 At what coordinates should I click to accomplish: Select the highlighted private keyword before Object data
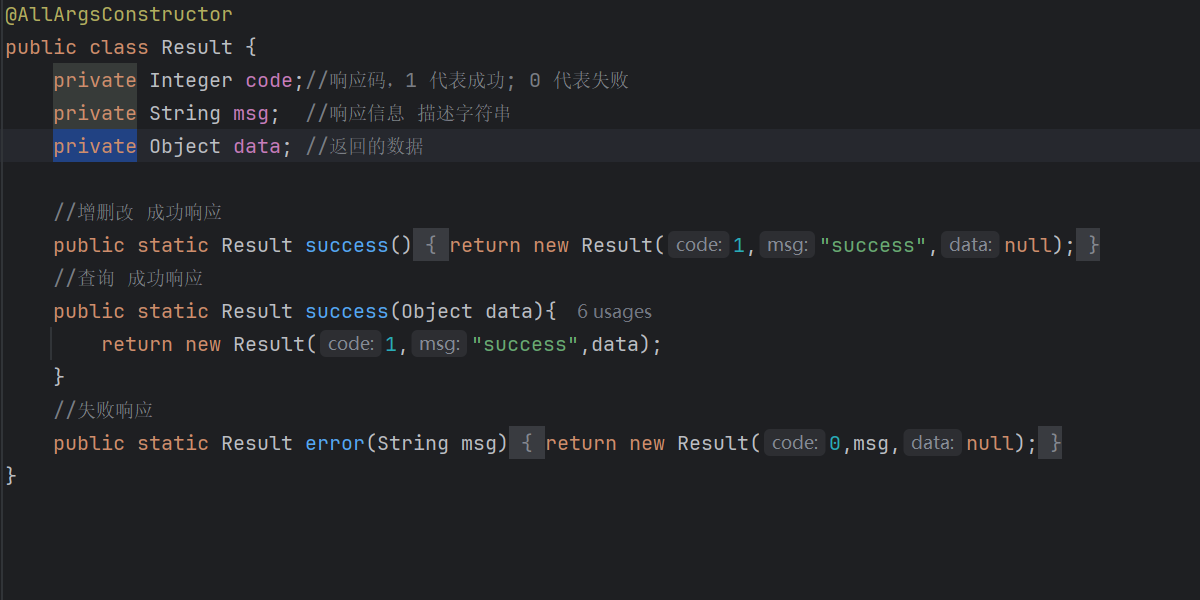(x=95, y=146)
